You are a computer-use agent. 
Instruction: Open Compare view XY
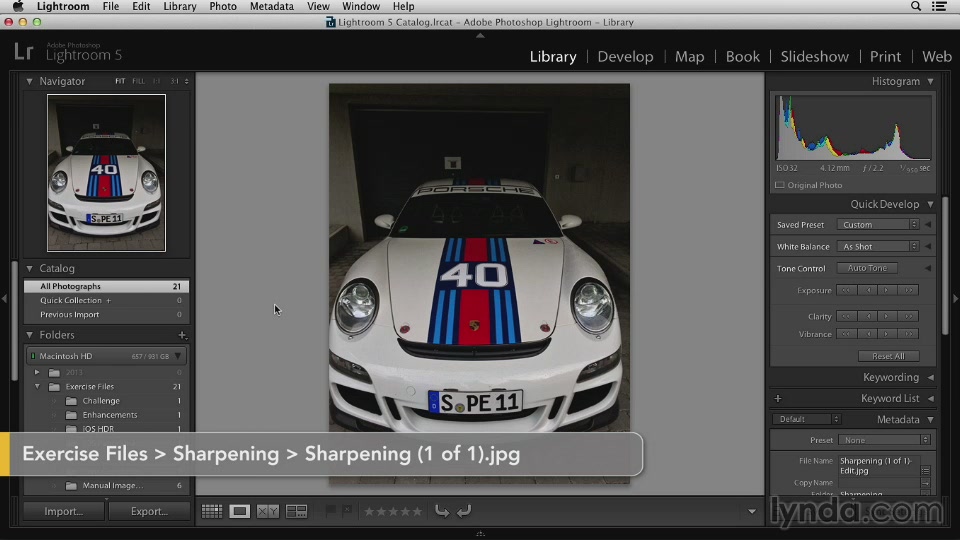[268, 511]
